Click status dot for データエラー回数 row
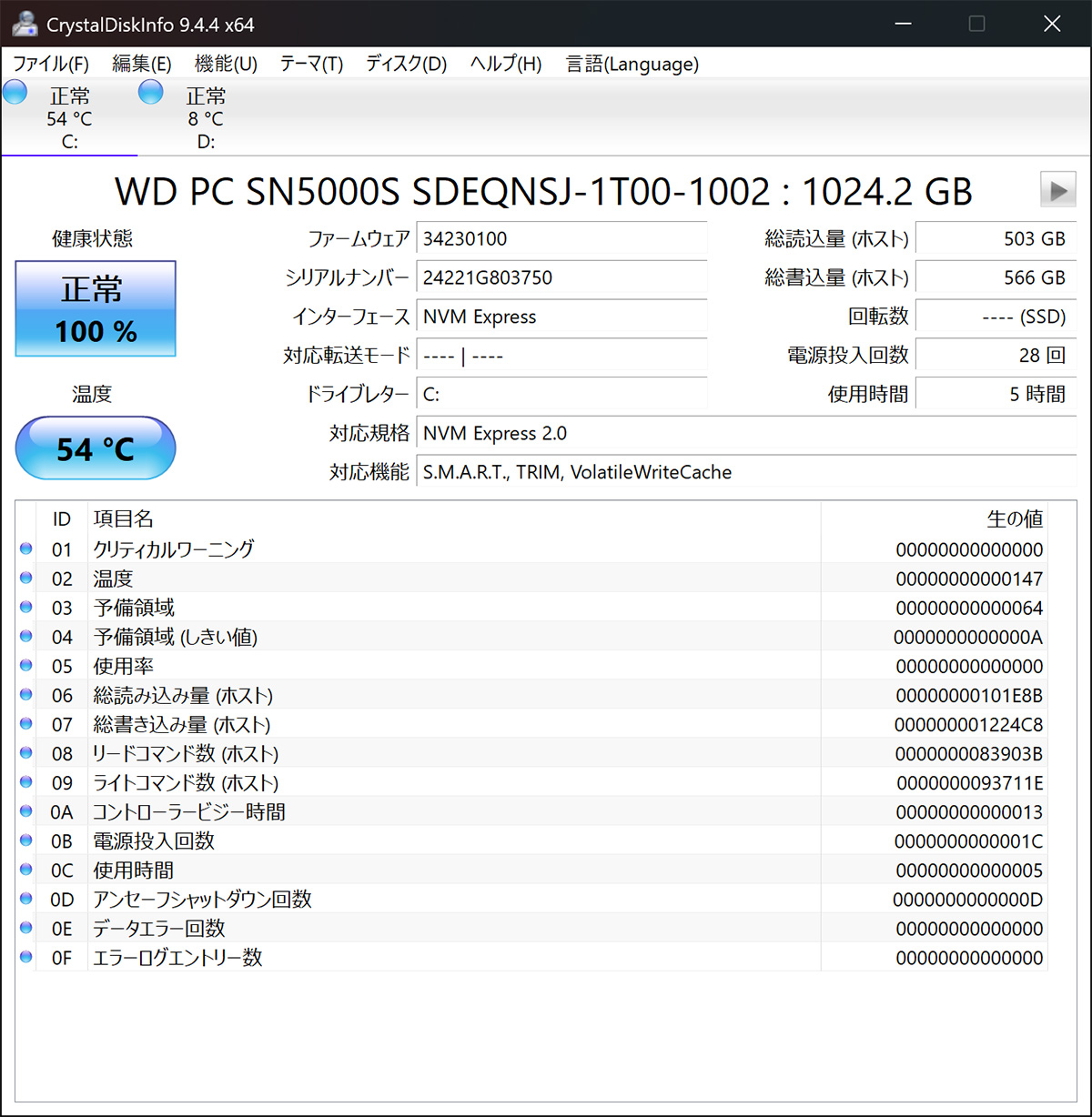Viewport: 1092px width, 1117px height. [26, 927]
